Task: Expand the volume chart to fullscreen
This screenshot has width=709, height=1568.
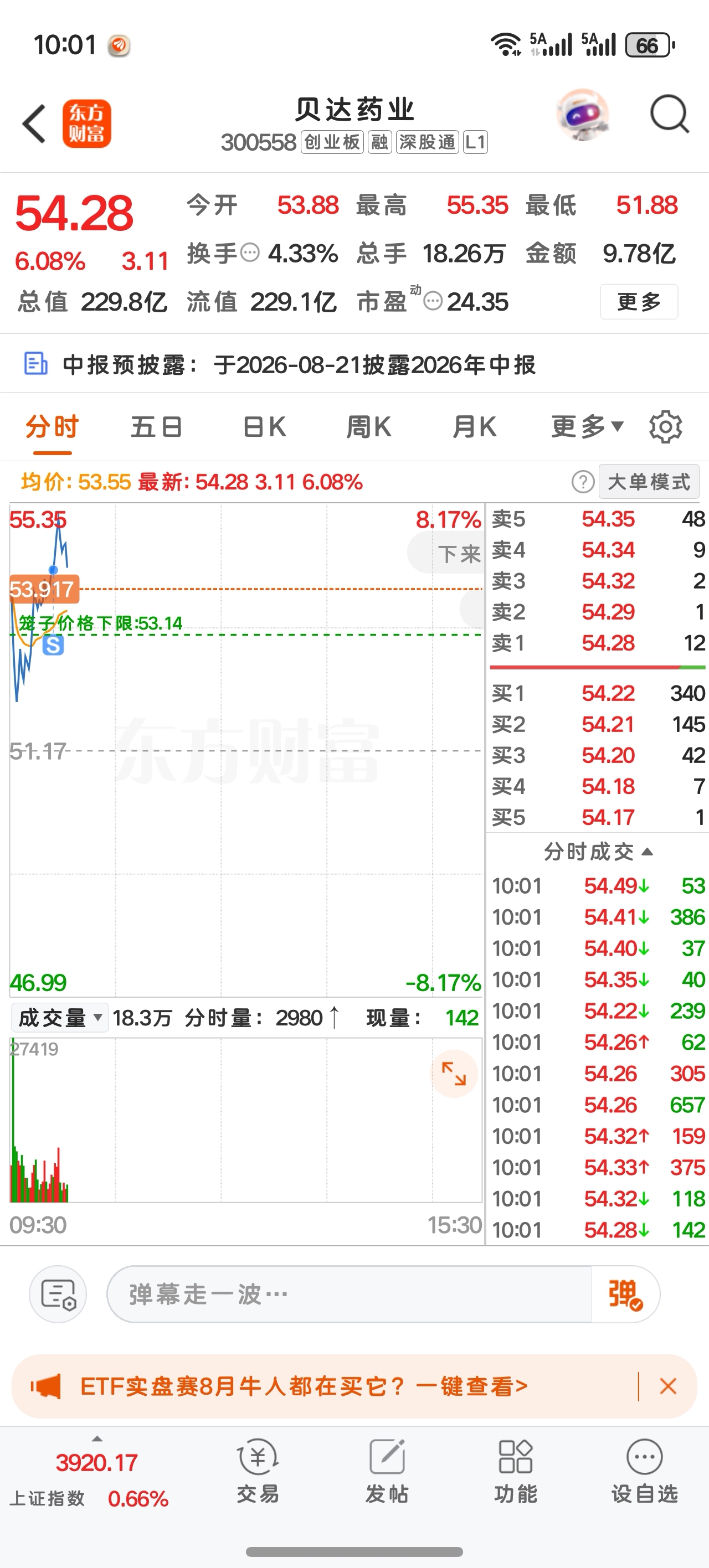Action: [x=454, y=1074]
